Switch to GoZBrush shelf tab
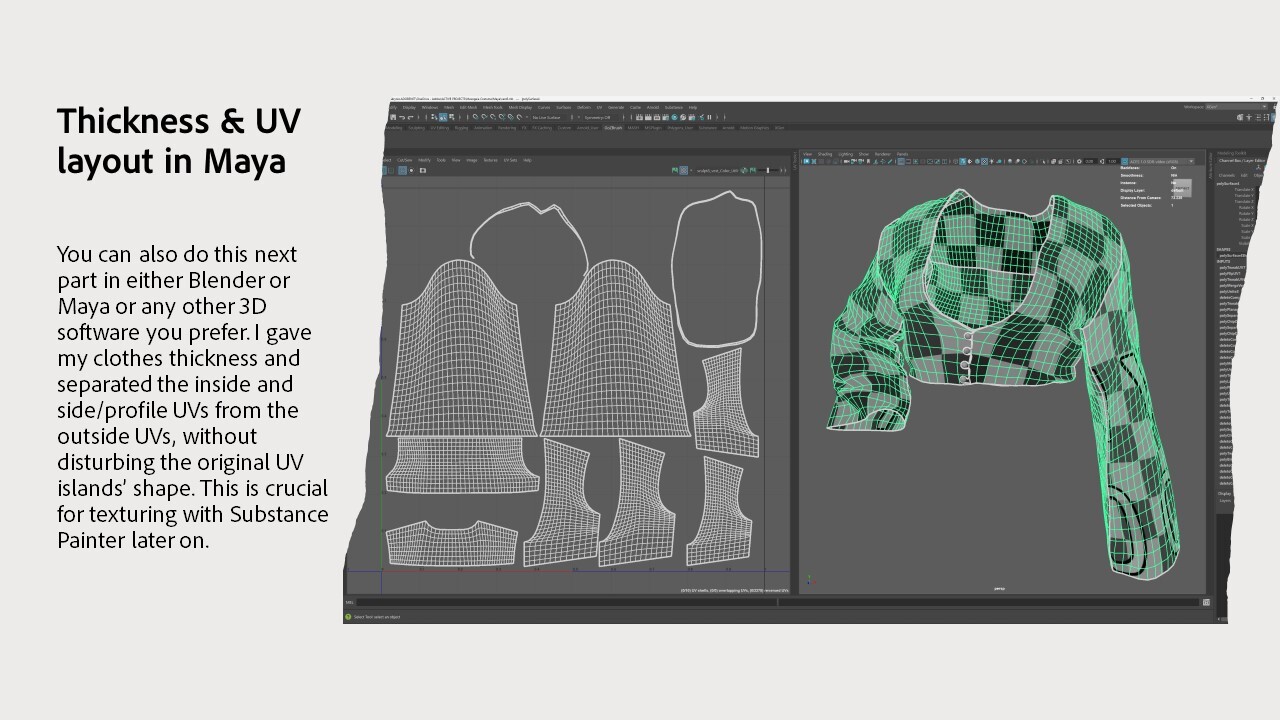This screenshot has width=1280, height=720. pyautogui.click(x=613, y=128)
